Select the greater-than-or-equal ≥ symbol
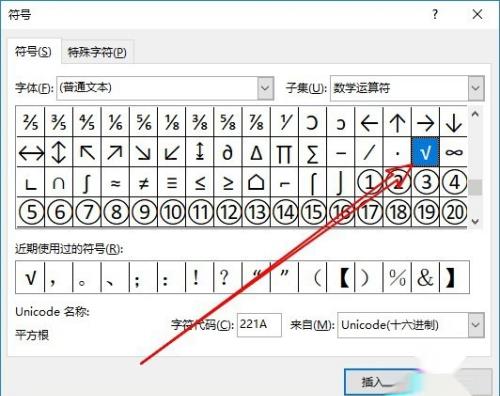Image resolution: width=500 pixels, height=396 pixels. tap(228, 182)
